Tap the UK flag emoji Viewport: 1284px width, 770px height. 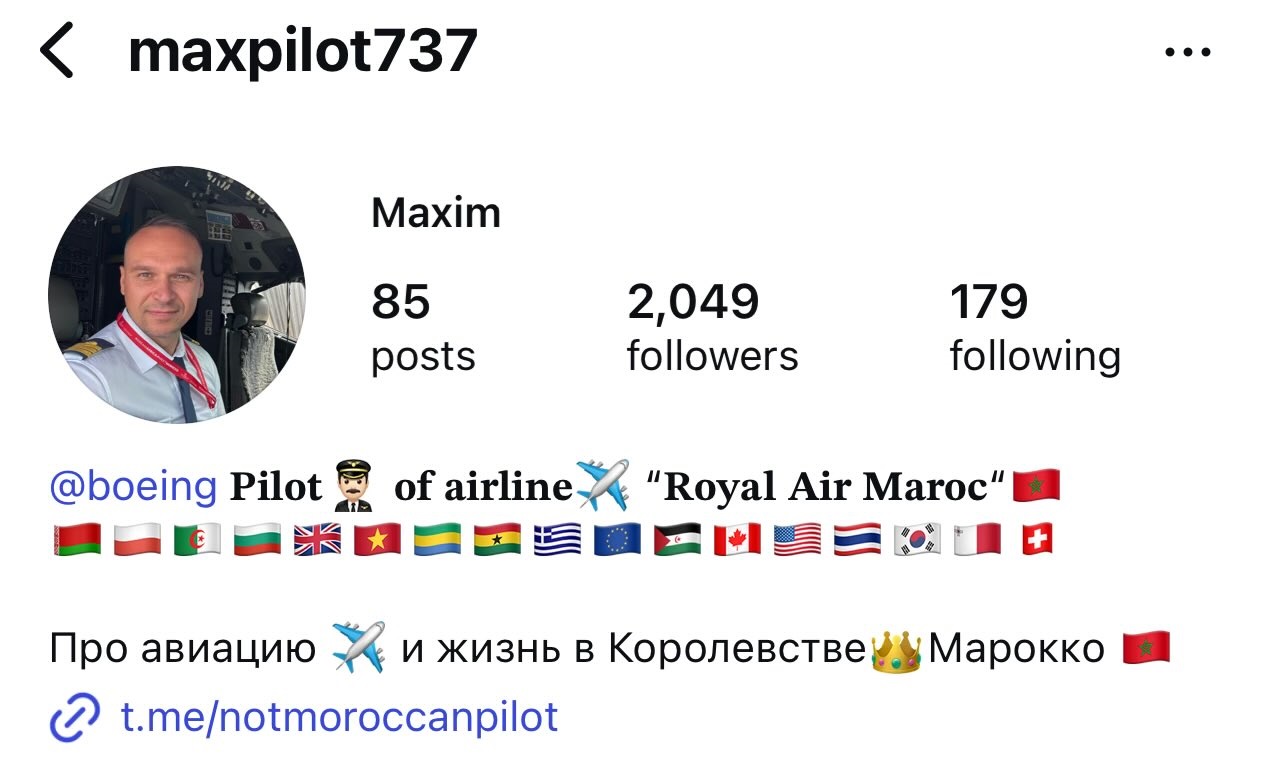click(x=317, y=540)
